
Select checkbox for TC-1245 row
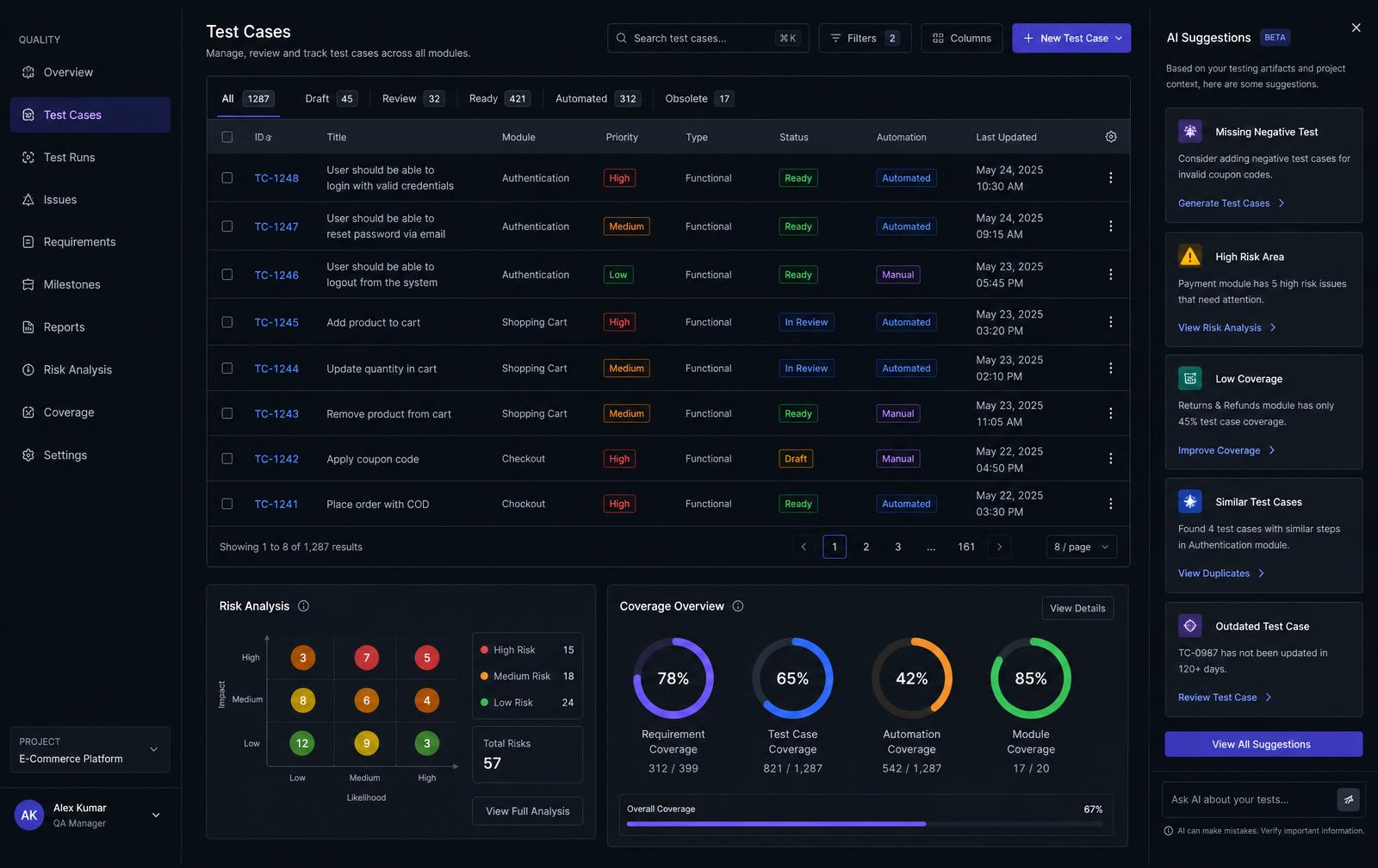227,322
